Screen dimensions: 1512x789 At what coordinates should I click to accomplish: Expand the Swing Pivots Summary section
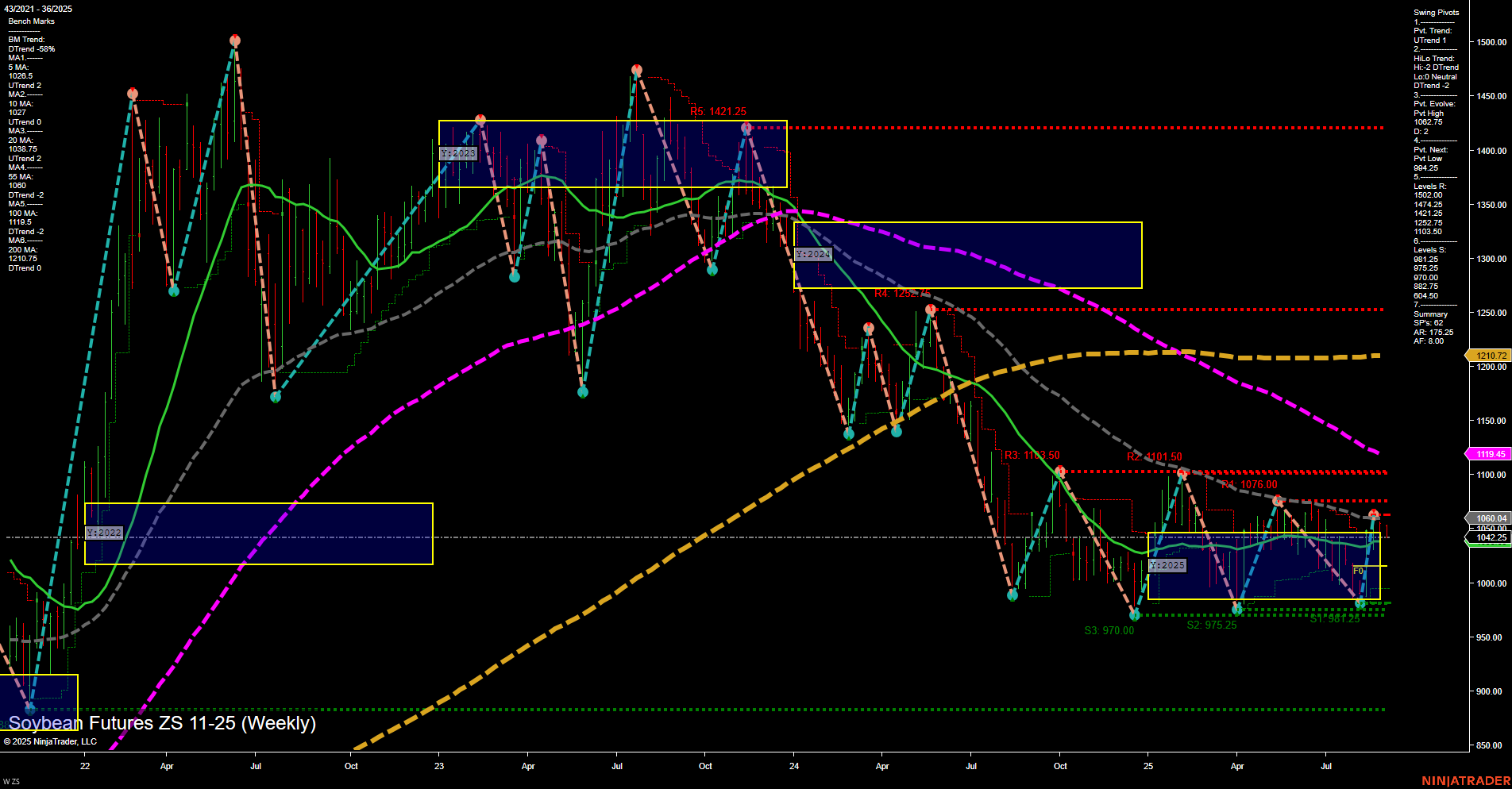(x=1429, y=314)
